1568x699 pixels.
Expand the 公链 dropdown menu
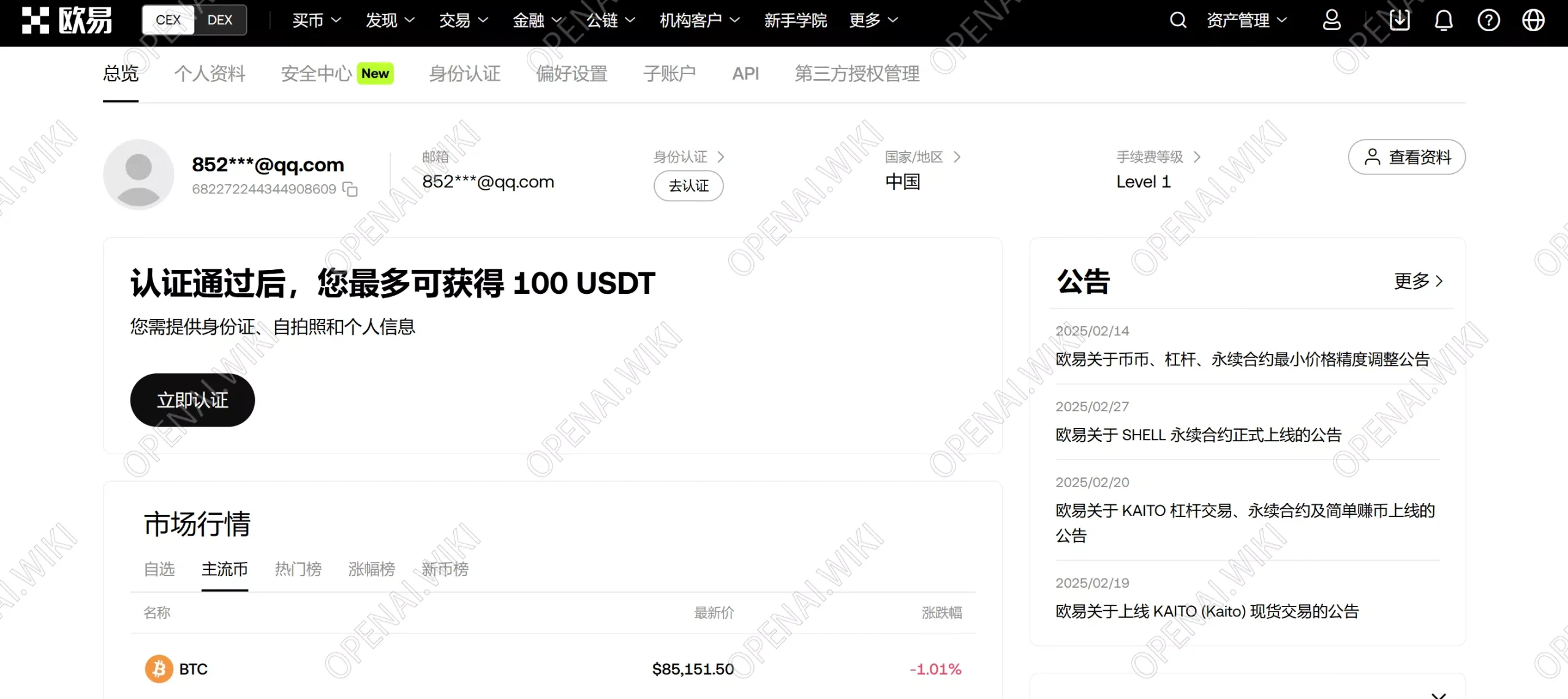610,20
